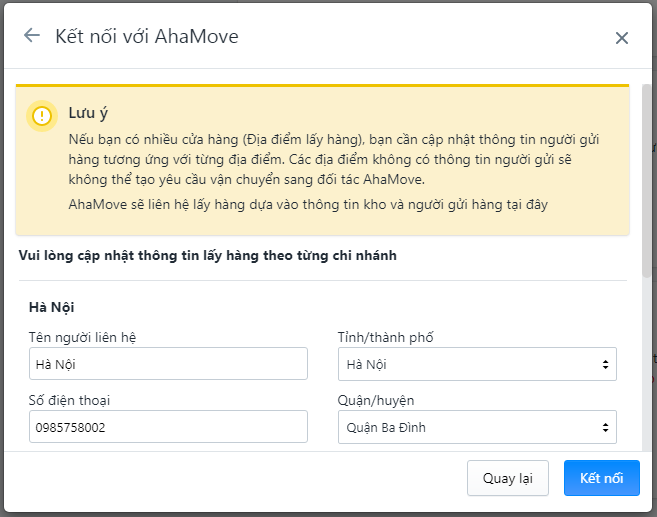
Task: Click the blue Kết nối button
Action: pos(602,478)
